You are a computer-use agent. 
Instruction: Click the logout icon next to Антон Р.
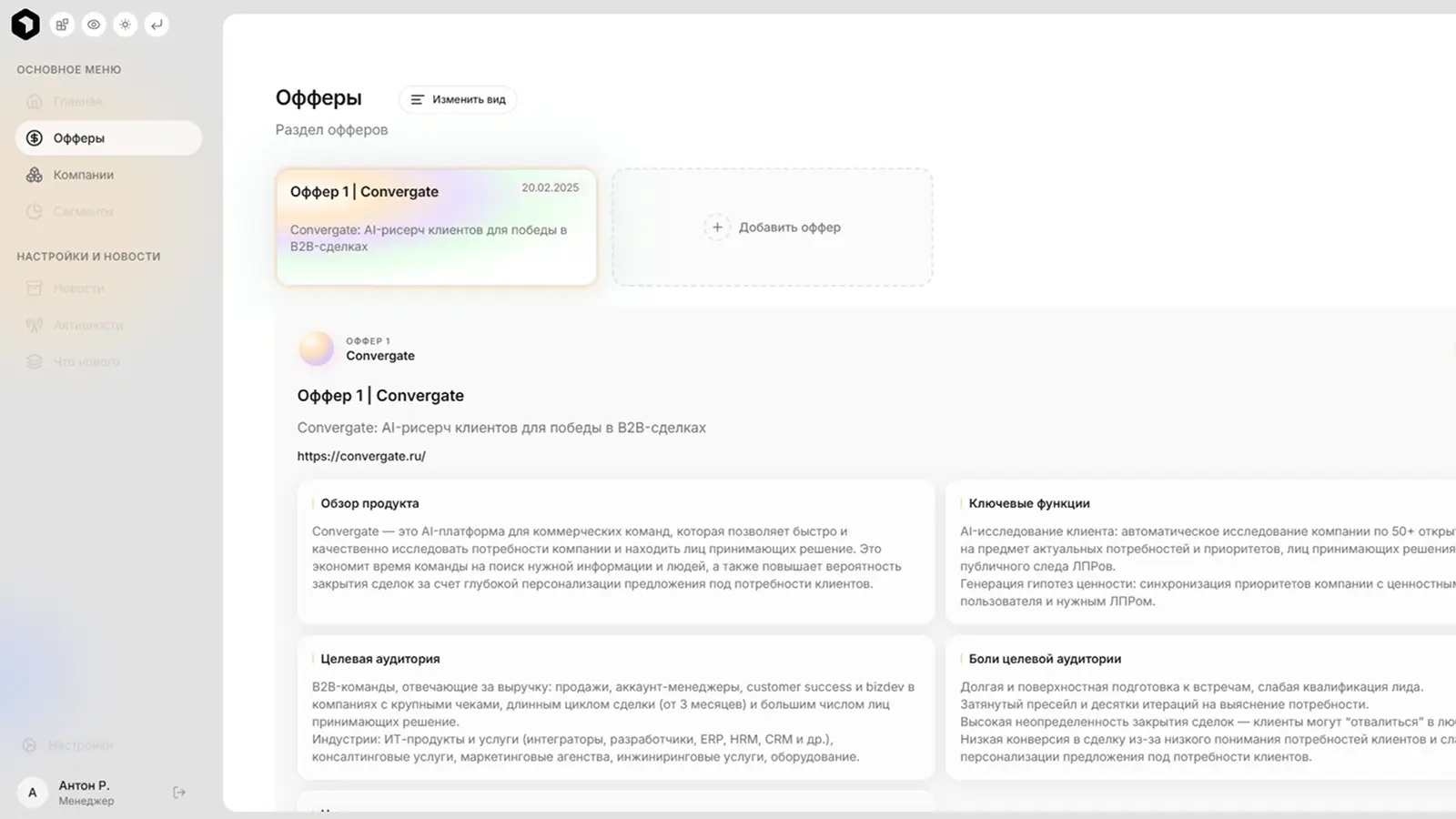point(178,791)
